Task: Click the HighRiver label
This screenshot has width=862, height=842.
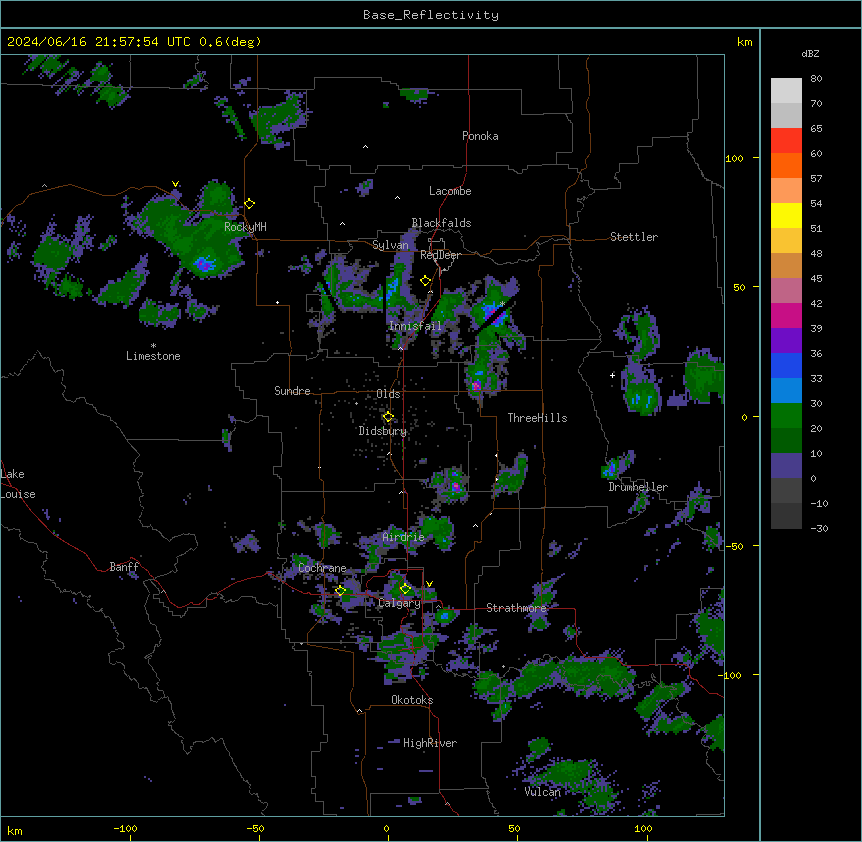Action: point(430,743)
